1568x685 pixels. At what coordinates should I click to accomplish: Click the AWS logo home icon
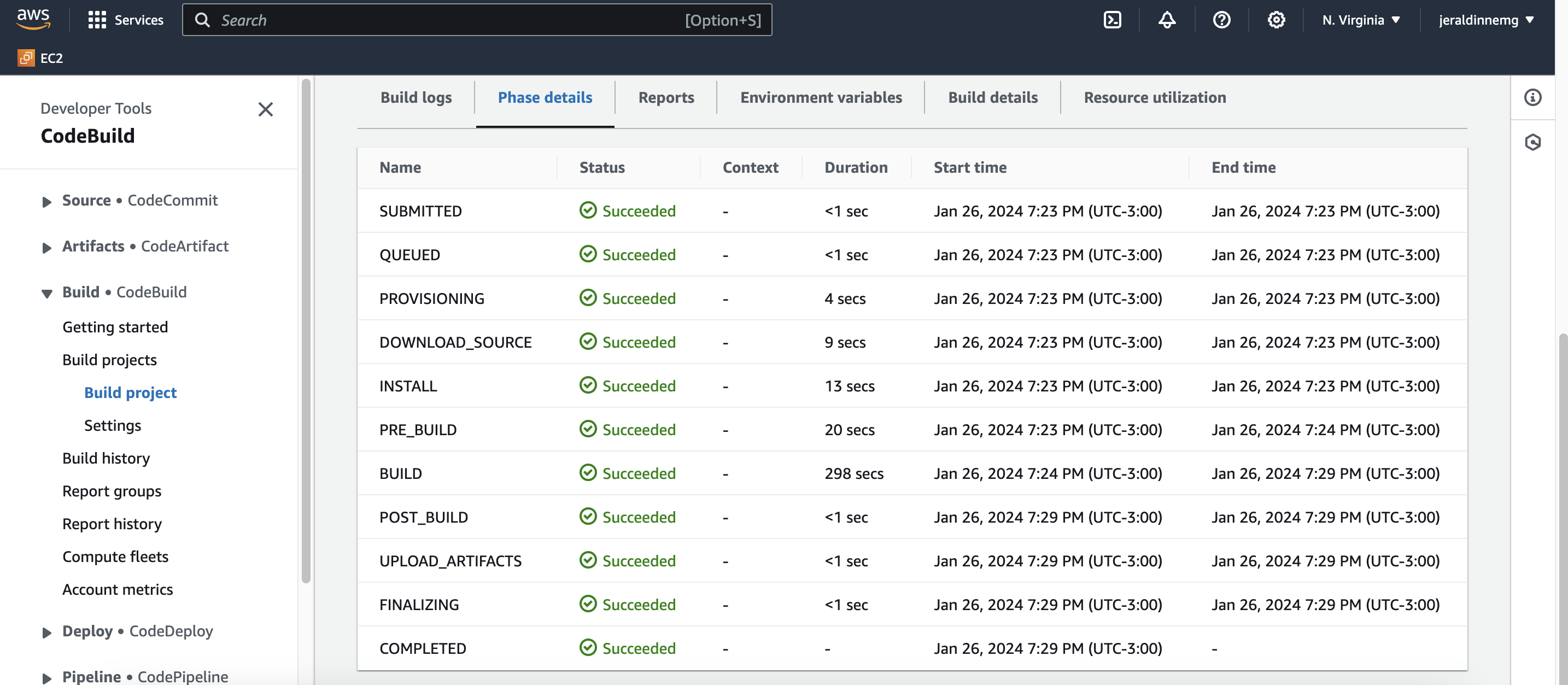tap(33, 19)
